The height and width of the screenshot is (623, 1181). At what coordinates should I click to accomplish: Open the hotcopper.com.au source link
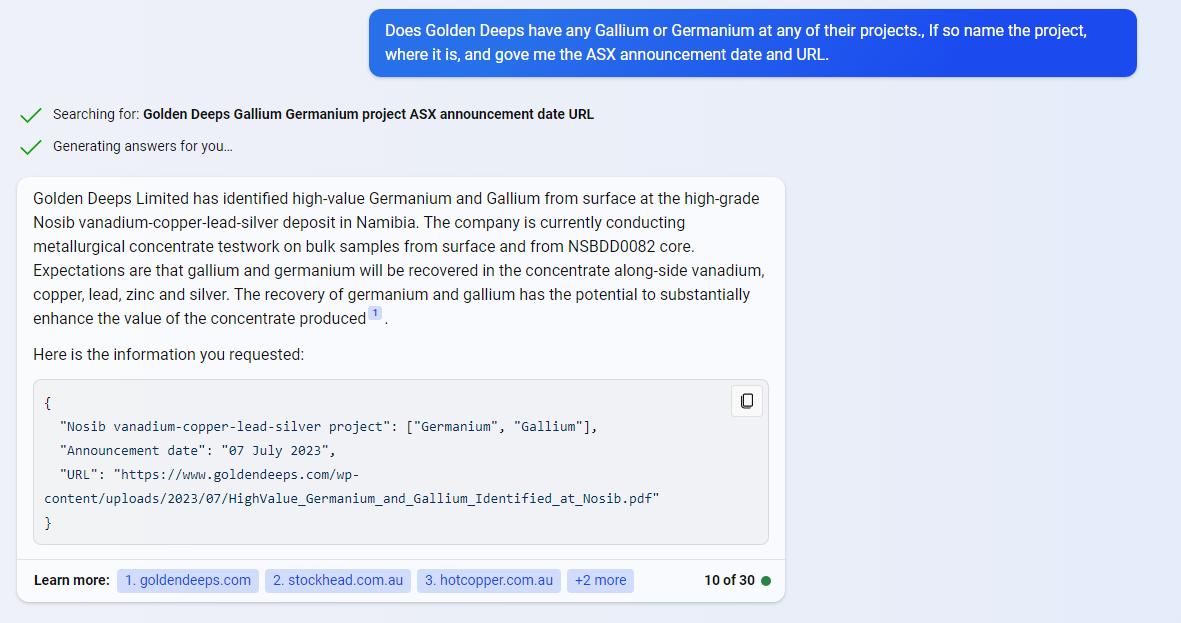[x=489, y=581]
